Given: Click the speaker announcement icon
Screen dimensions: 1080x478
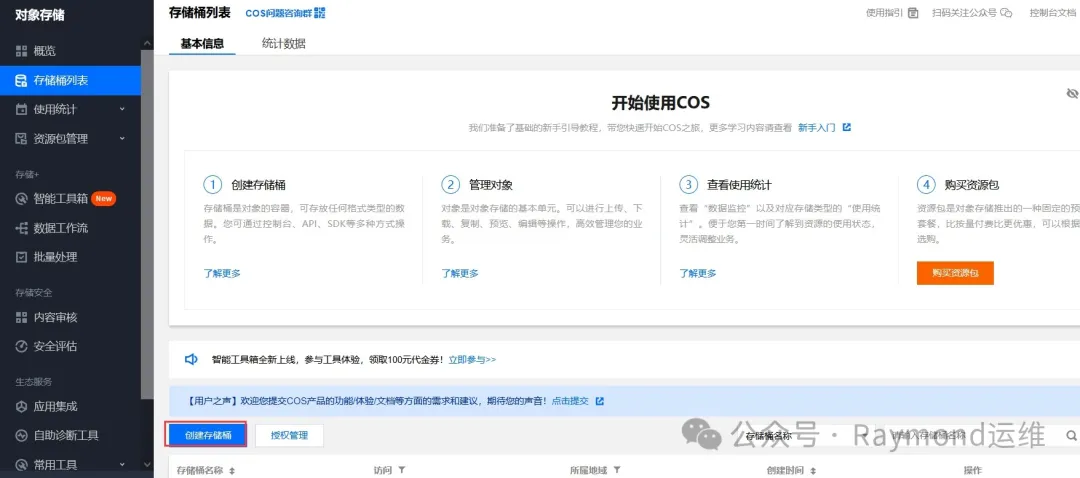Looking at the screenshot, I should tap(191, 359).
